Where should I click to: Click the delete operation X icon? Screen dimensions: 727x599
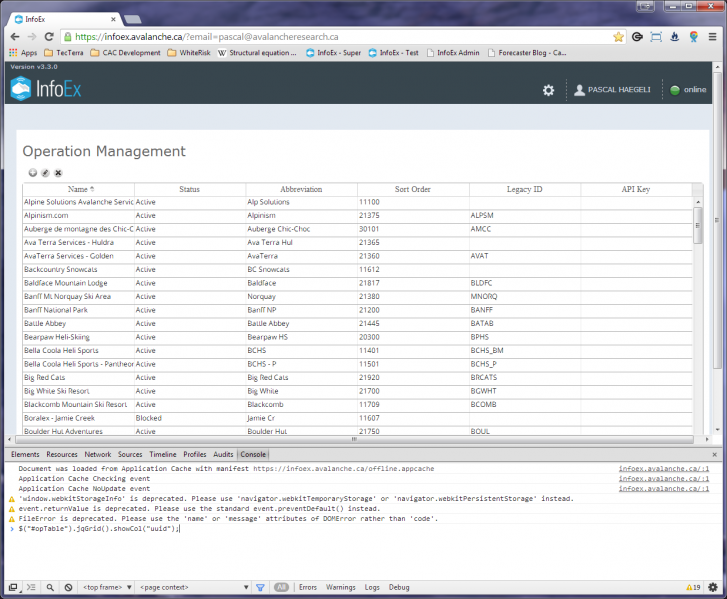tap(58, 173)
